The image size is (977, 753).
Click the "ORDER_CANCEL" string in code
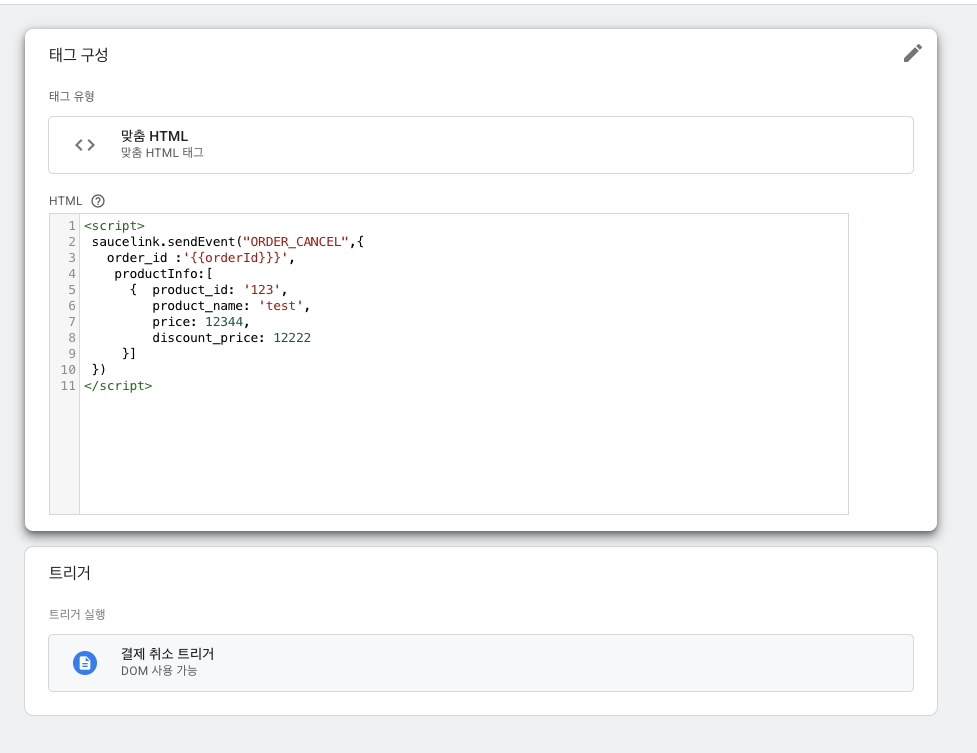[295, 242]
